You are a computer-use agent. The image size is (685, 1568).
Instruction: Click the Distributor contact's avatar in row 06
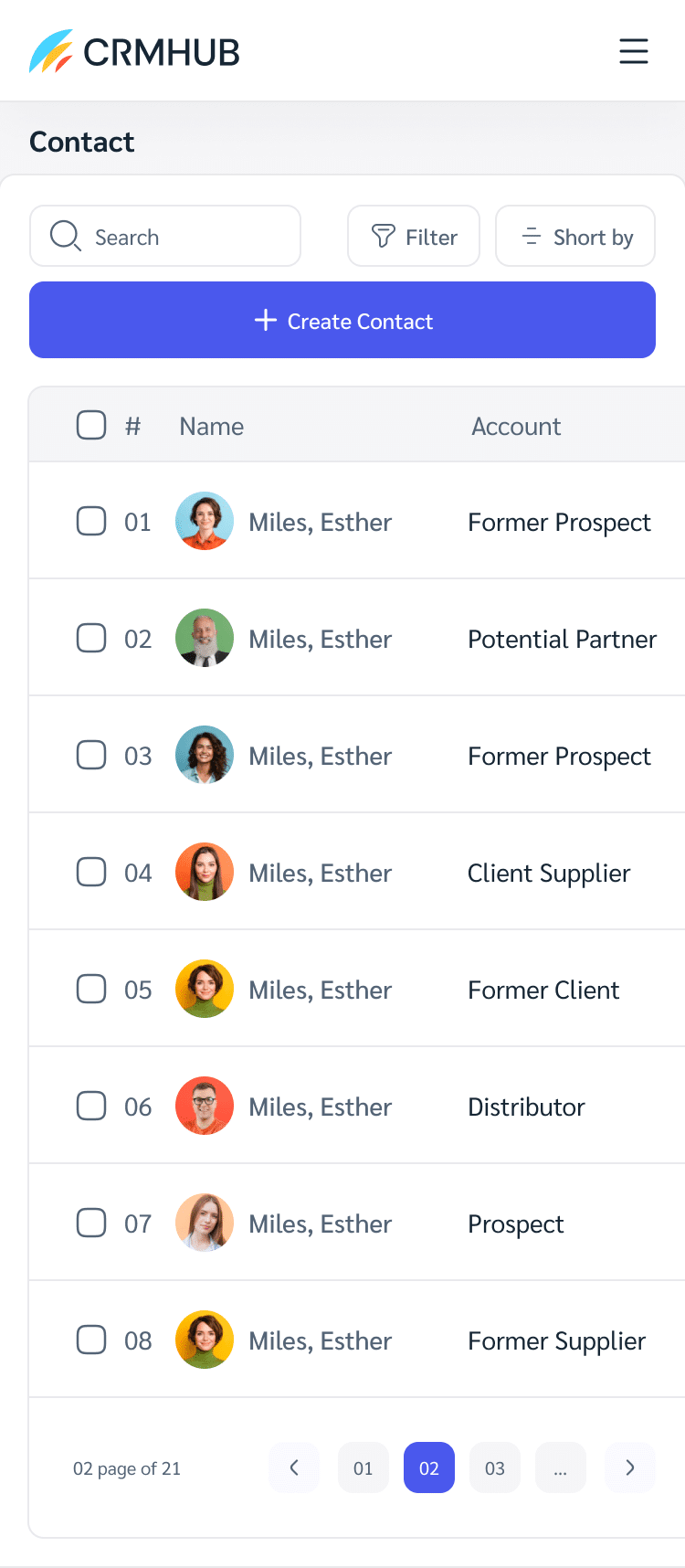click(x=204, y=1106)
